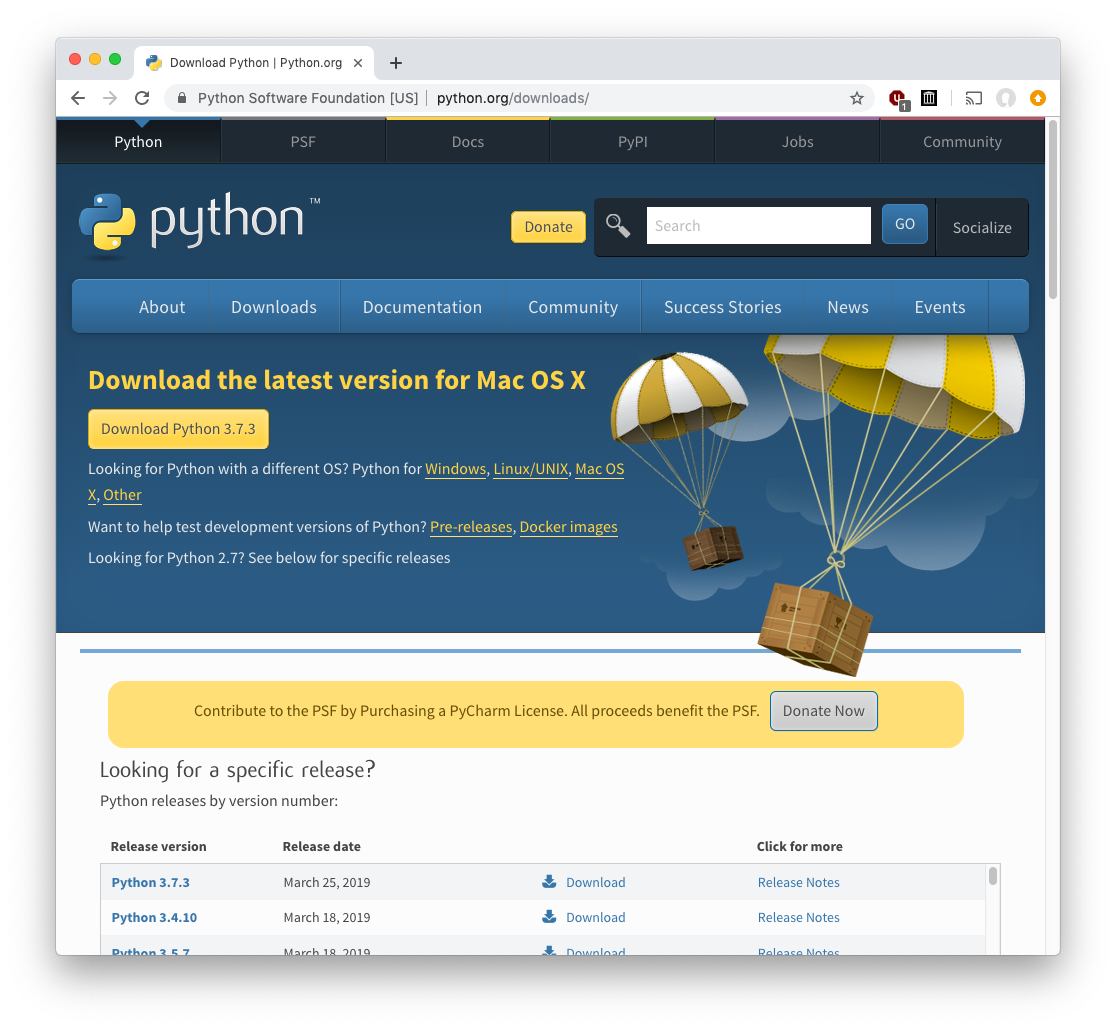Reload the page with the refresh icon
The width and height of the screenshot is (1116, 1029).
pos(142,98)
